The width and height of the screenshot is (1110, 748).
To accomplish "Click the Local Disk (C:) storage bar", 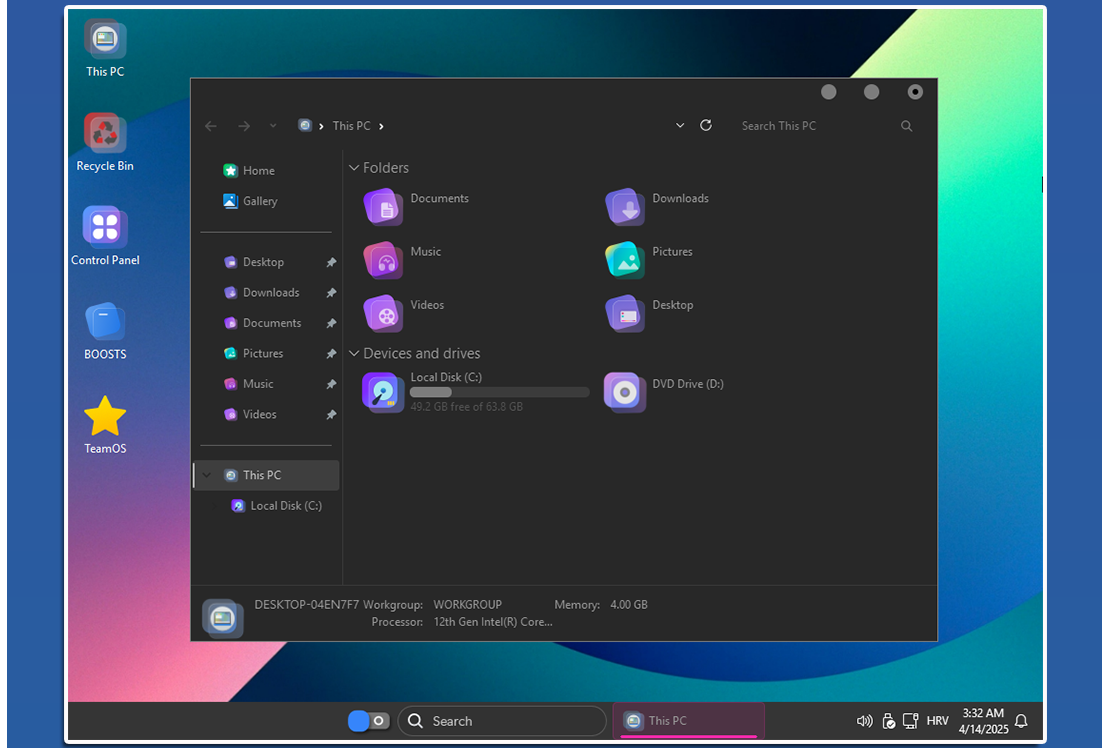I will pyautogui.click(x=500, y=393).
